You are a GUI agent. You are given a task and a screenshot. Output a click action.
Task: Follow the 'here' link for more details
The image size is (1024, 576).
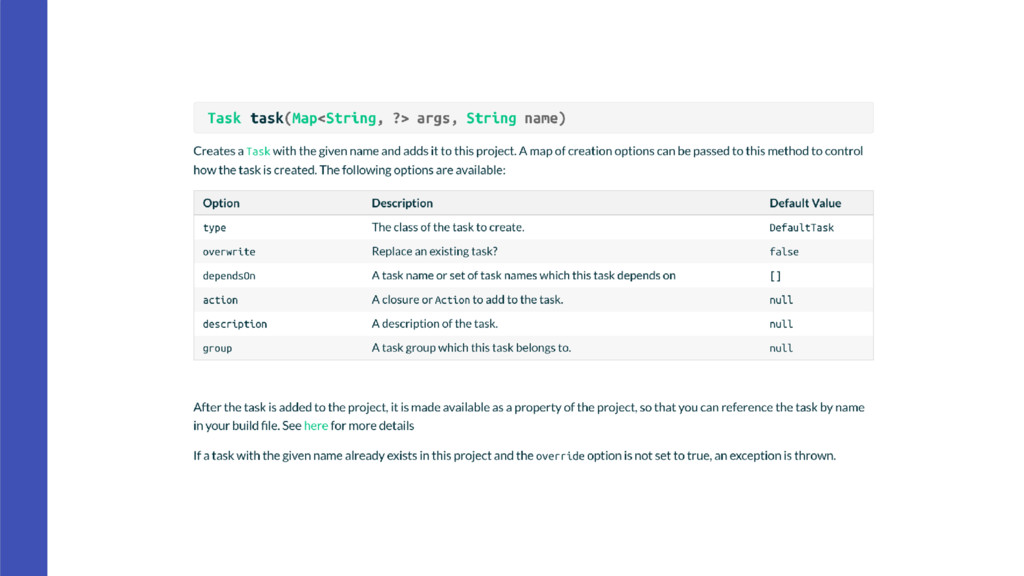click(x=315, y=426)
